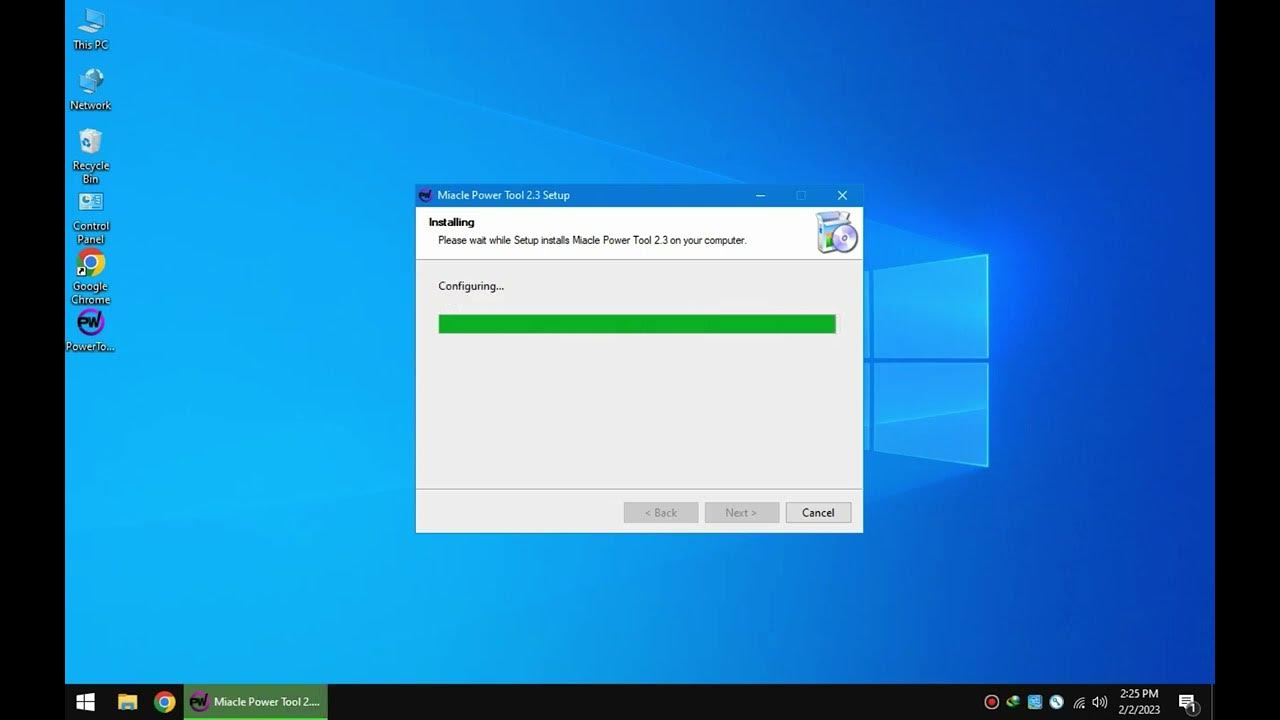This screenshot has height=720, width=1280.
Task: Click the Miacle Power Tool taskbar button
Action: pyautogui.click(x=256, y=702)
